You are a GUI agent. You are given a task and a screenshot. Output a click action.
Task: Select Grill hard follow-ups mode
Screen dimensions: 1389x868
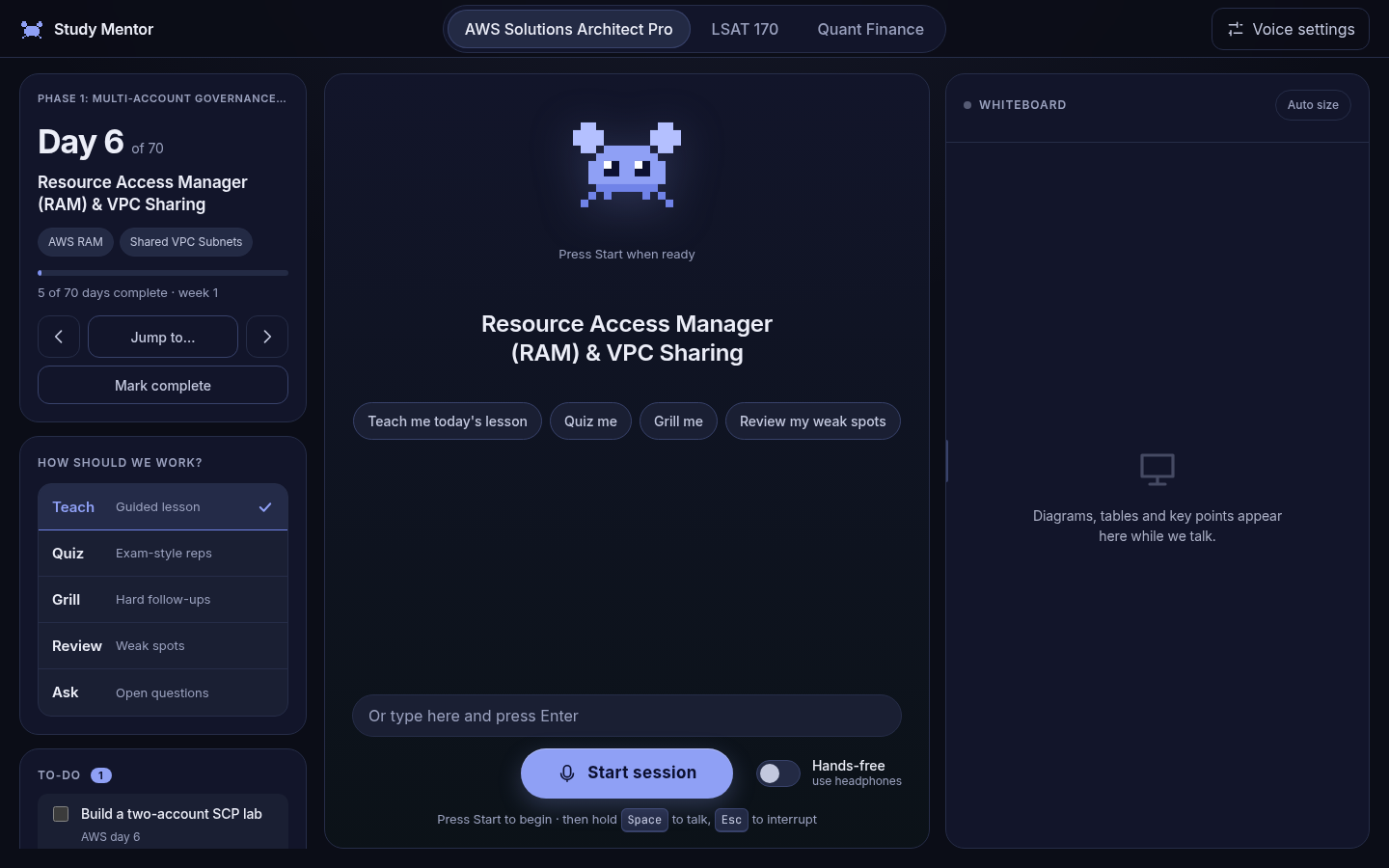(163, 600)
